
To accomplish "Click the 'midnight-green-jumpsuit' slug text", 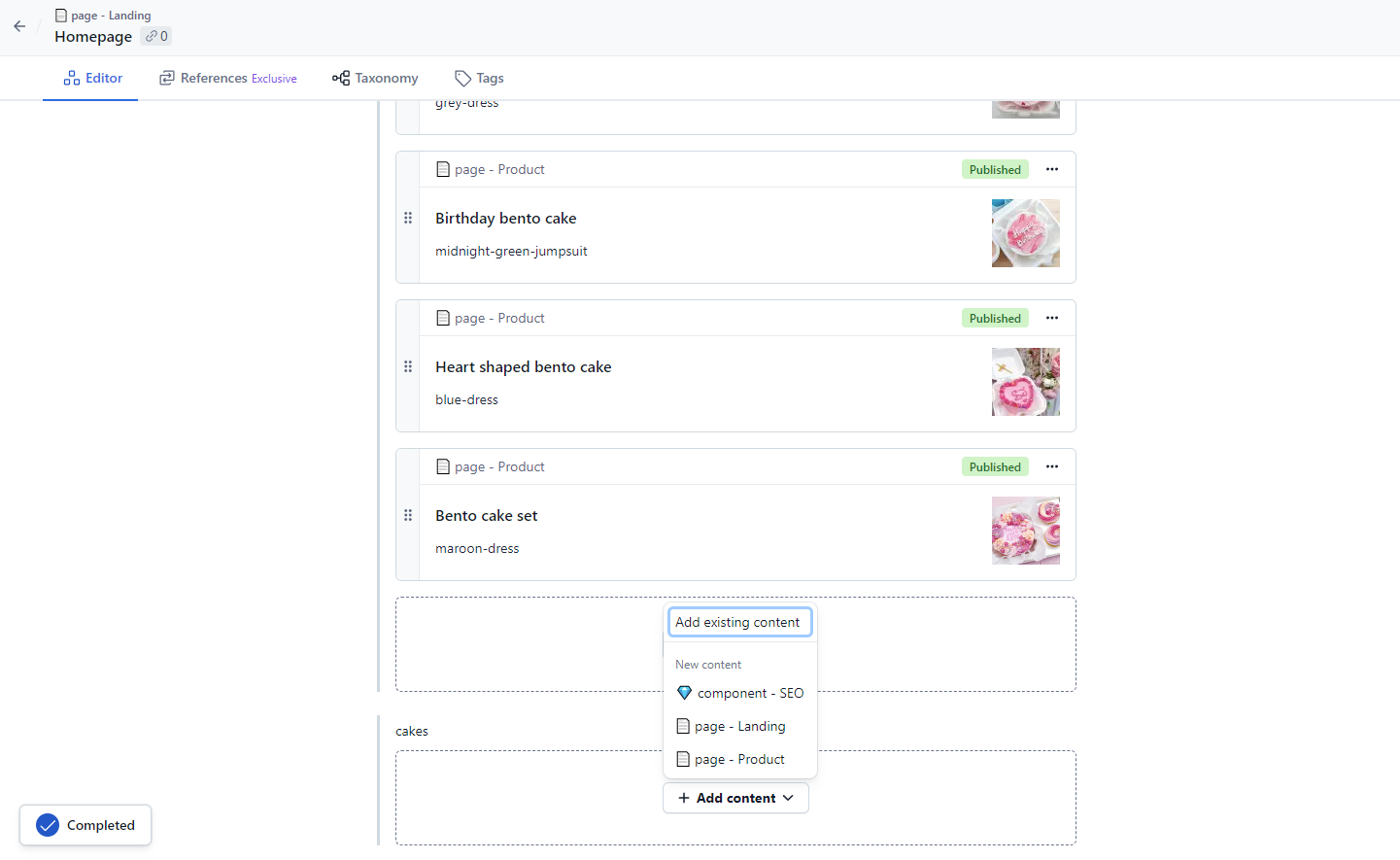I will (511, 251).
